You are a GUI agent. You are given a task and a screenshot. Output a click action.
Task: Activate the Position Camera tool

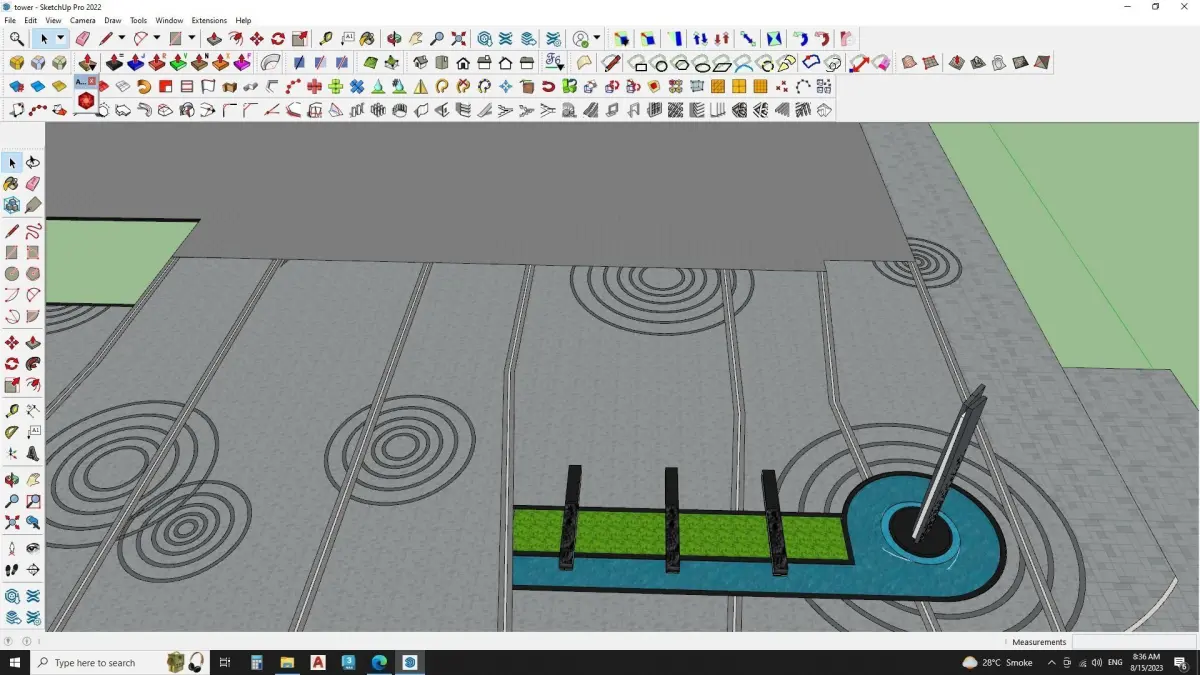(x=12, y=548)
